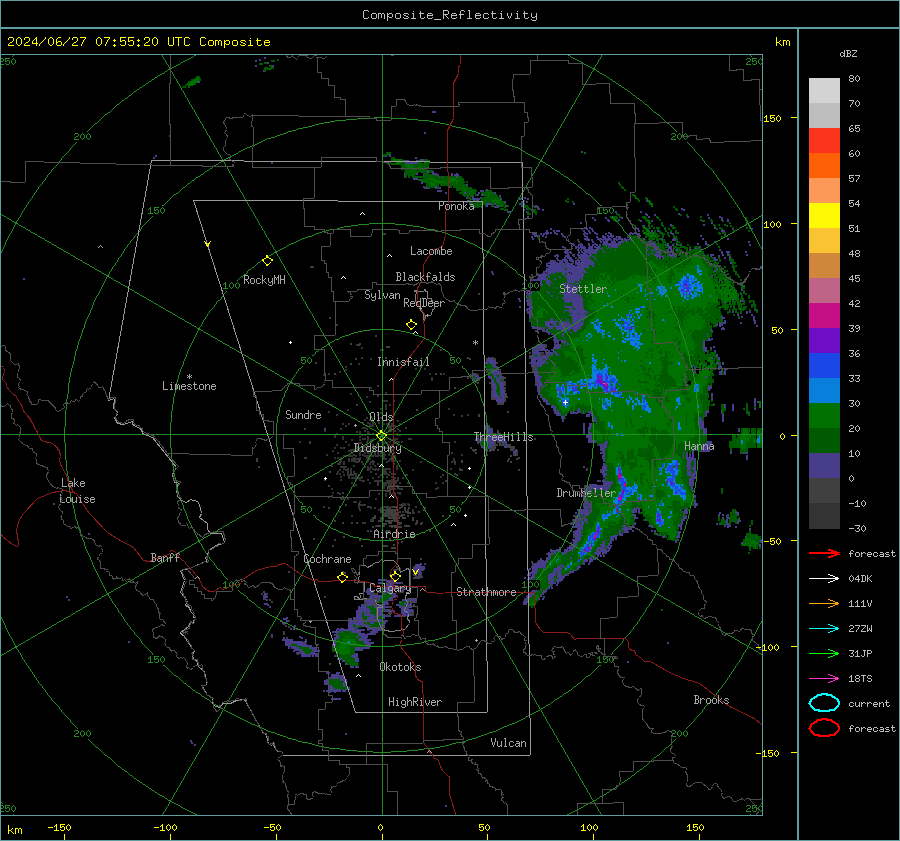
Task: Click the Brooks label
Action: (711, 700)
